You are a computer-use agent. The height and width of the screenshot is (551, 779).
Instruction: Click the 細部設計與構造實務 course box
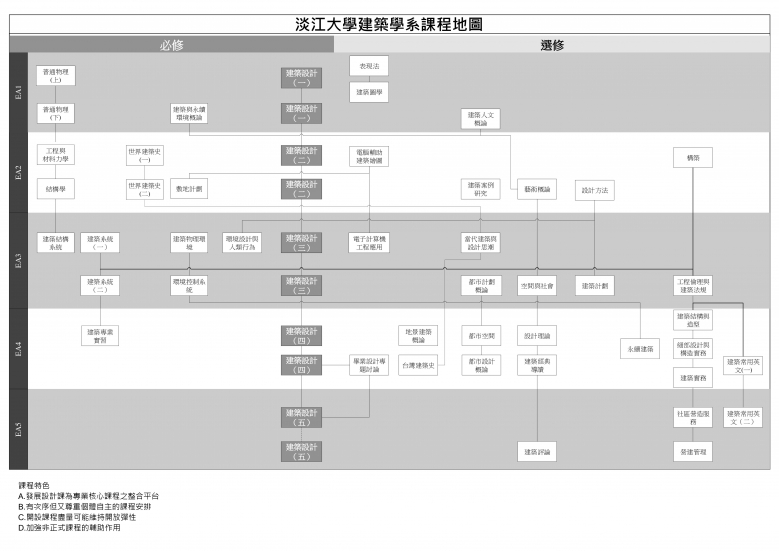pyautogui.click(x=693, y=349)
